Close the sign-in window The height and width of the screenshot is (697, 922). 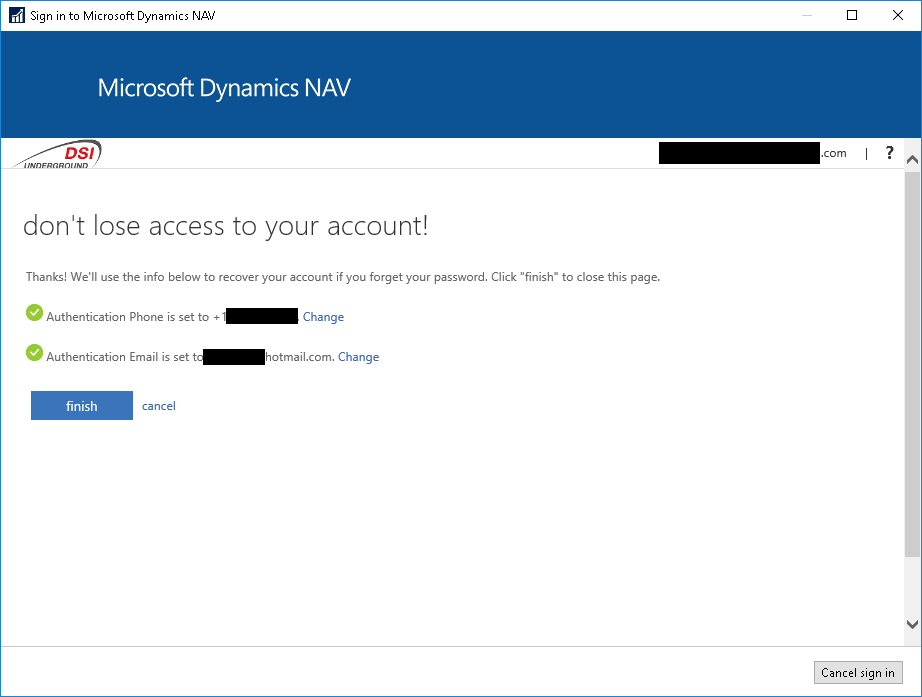point(898,15)
